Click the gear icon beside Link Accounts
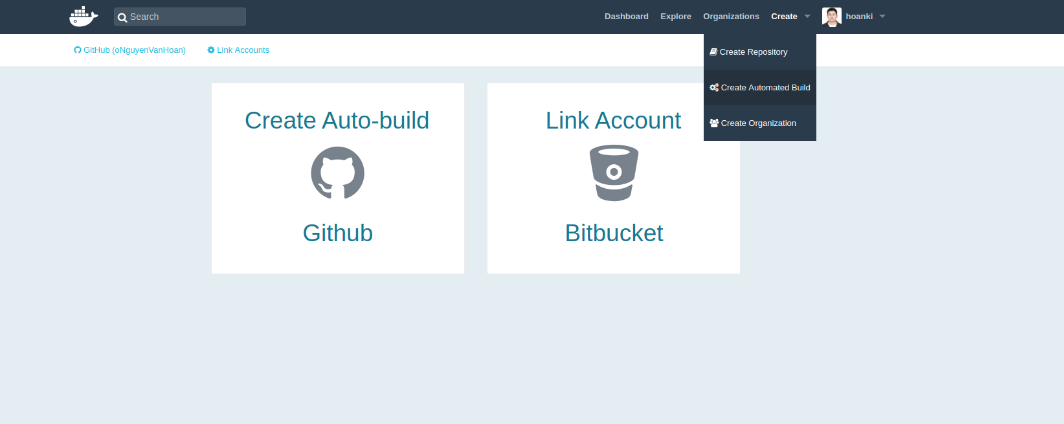 pos(211,50)
